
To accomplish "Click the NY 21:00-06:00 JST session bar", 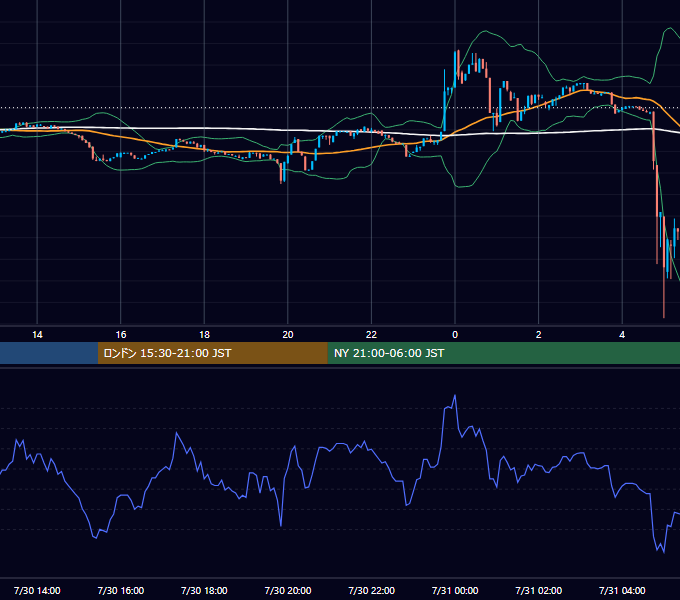I will [x=503, y=353].
